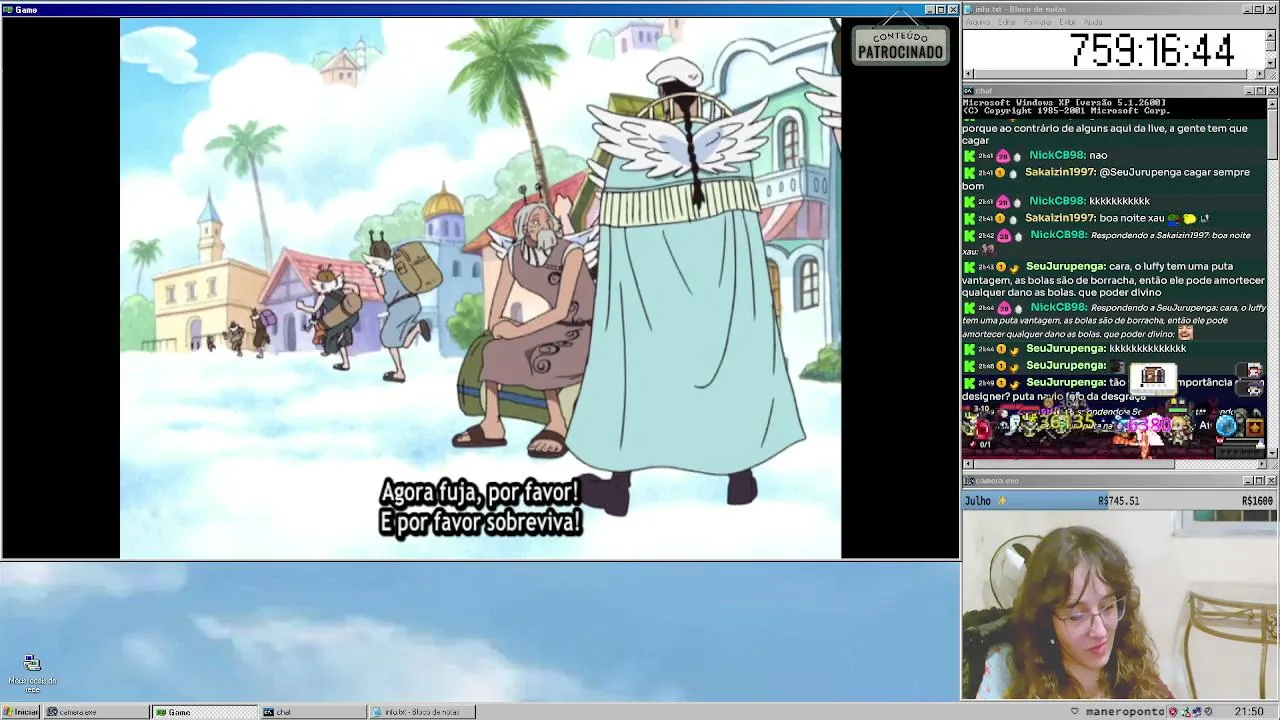The image size is (1280, 720).
Task: Click the heart icon before maneroponto
Action: [x=1075, y=712]
